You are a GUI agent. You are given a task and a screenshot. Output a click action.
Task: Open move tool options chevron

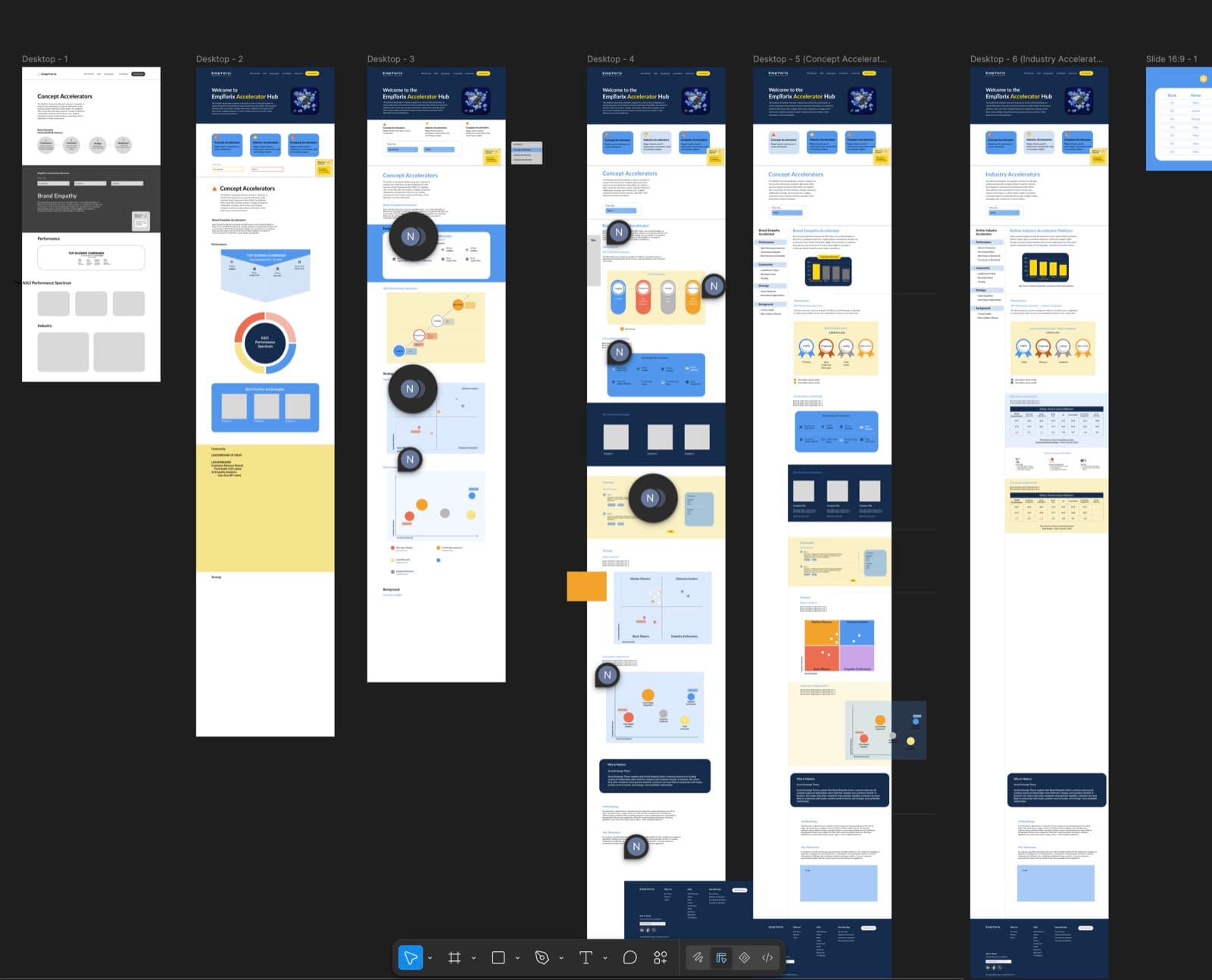[x=430, y=958]
